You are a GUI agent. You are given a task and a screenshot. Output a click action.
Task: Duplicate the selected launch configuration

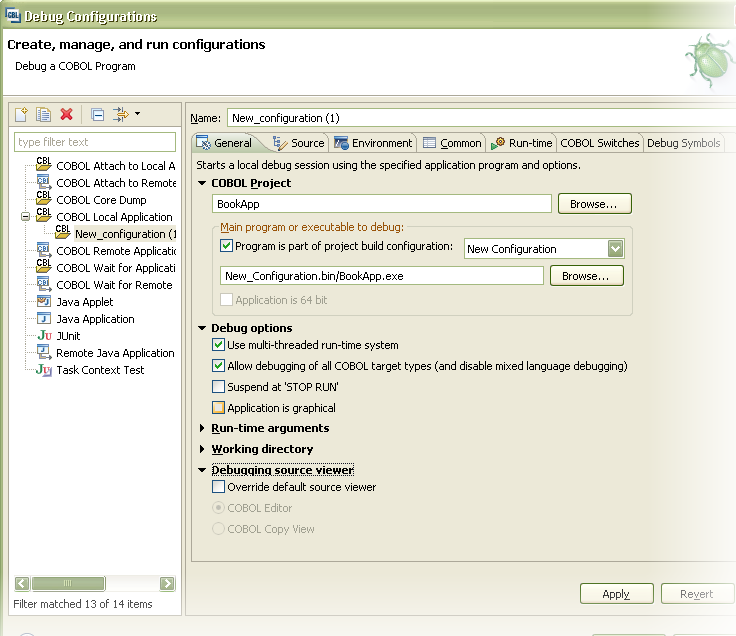click(43, 114)
